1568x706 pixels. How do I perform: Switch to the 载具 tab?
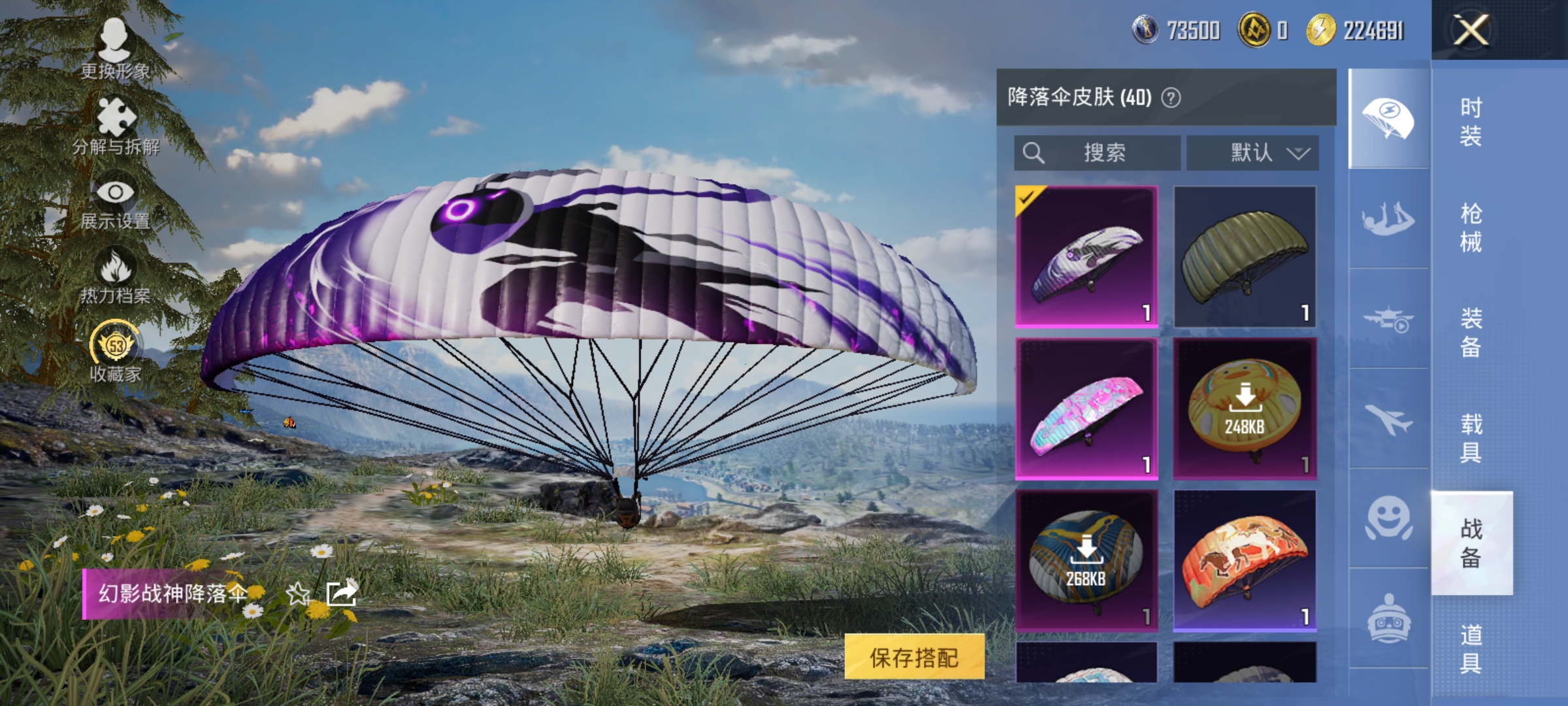(x=1471, y=438)
